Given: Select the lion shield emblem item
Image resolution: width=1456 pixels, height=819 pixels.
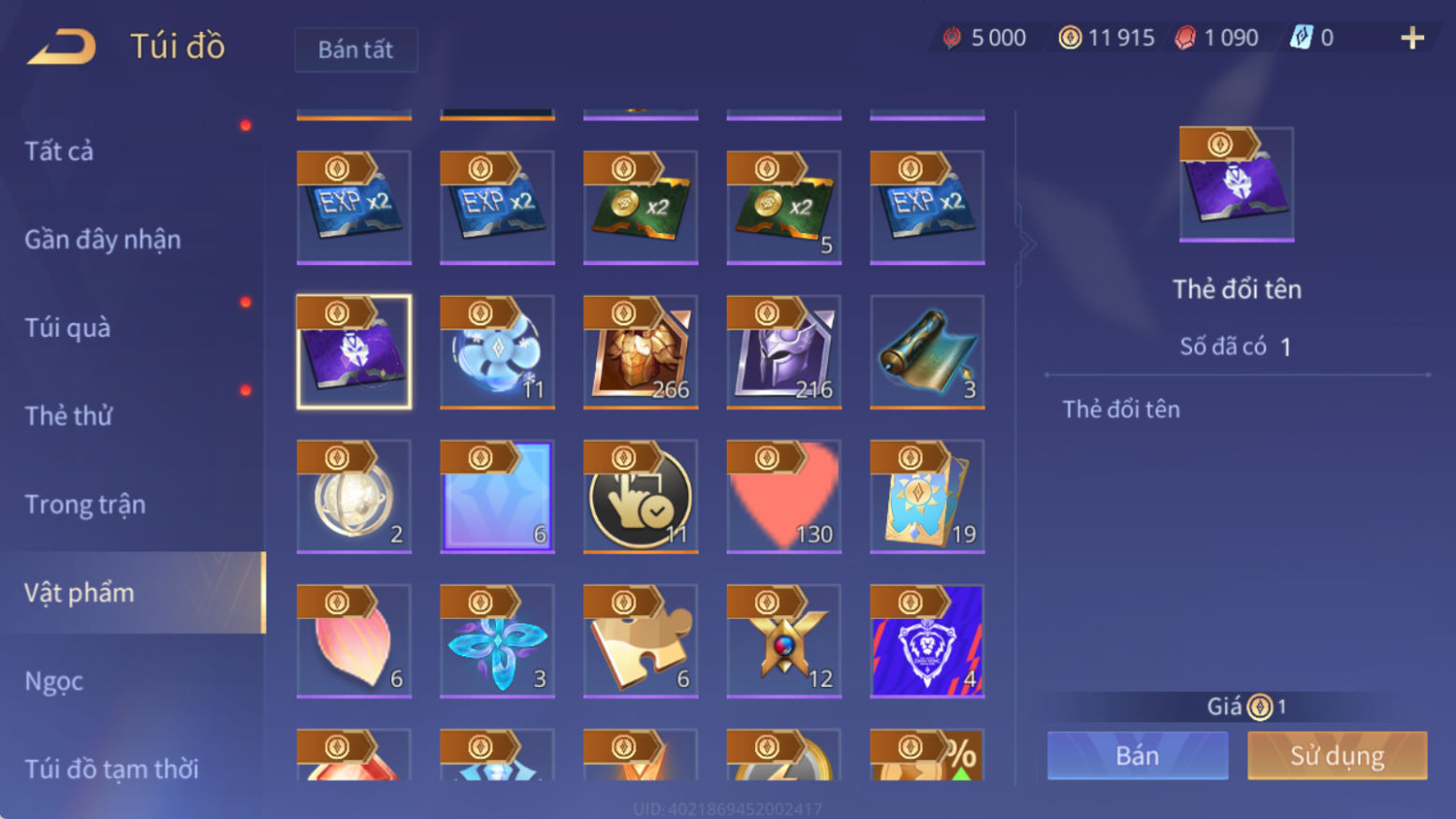Looking at the screenshot, I should click(x=927, y=641).
